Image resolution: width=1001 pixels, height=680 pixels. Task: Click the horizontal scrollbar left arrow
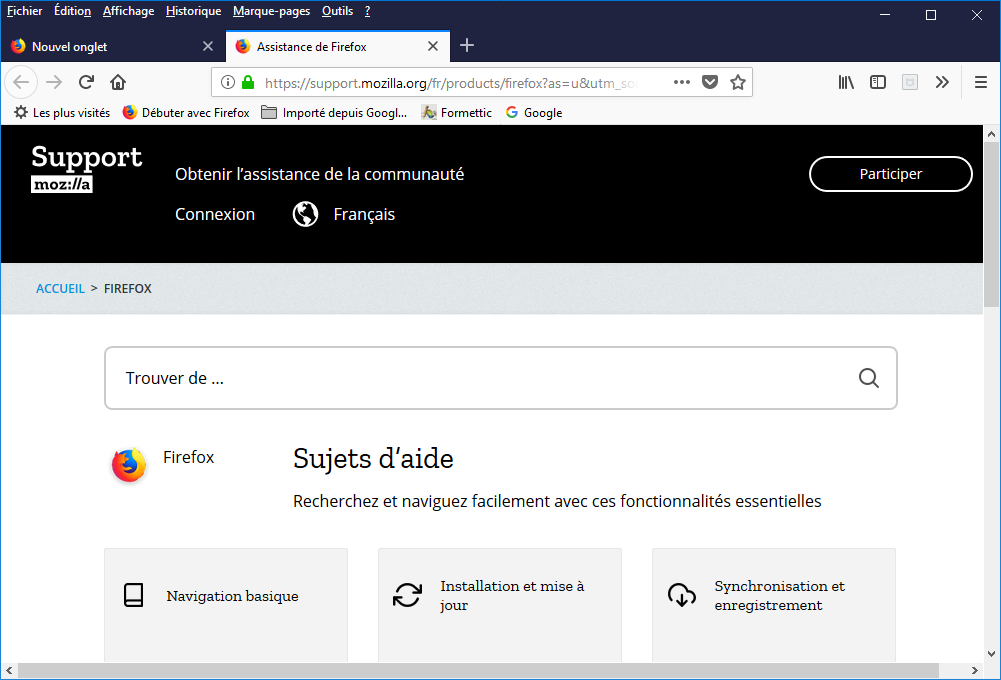click(x=9, y=670)
